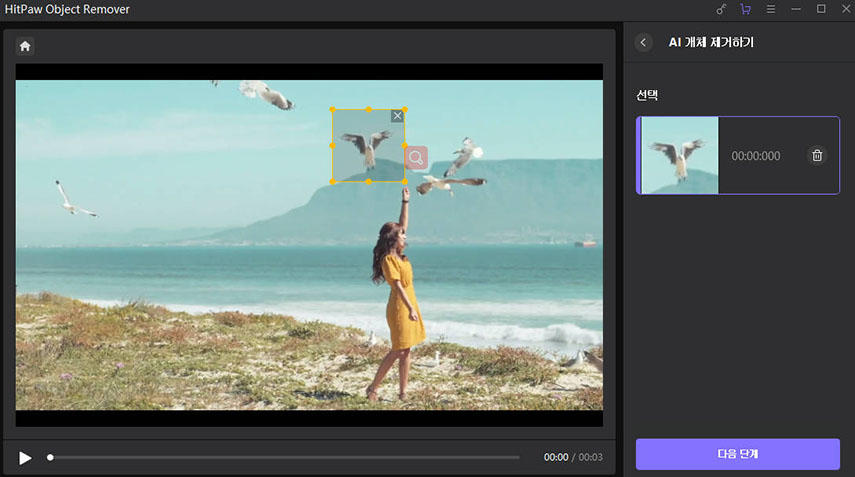
Task: Maximize the HitPaw Object Remover window
Action: tap(821, 9)
